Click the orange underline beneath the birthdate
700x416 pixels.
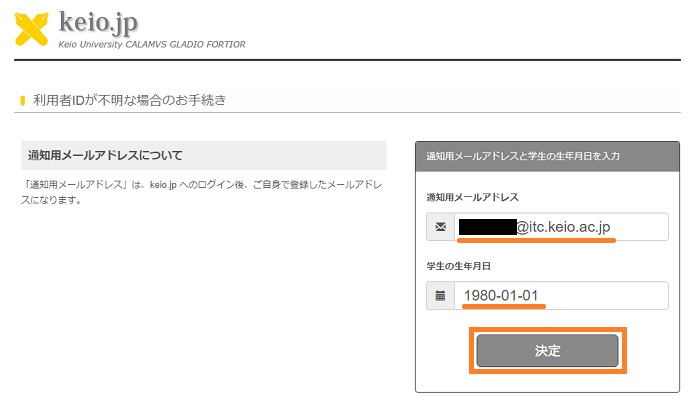coord(502,309)
